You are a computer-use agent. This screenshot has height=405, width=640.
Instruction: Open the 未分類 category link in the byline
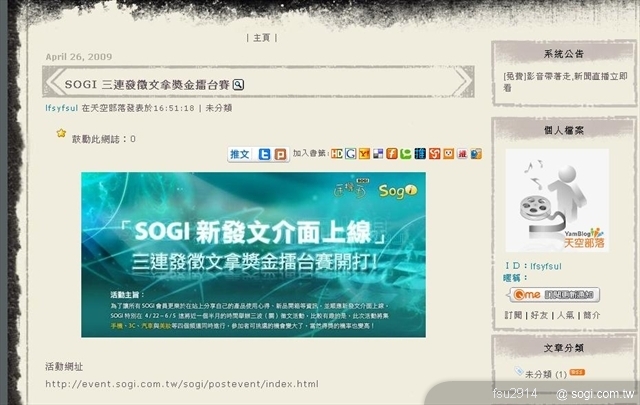coord(219,108)
